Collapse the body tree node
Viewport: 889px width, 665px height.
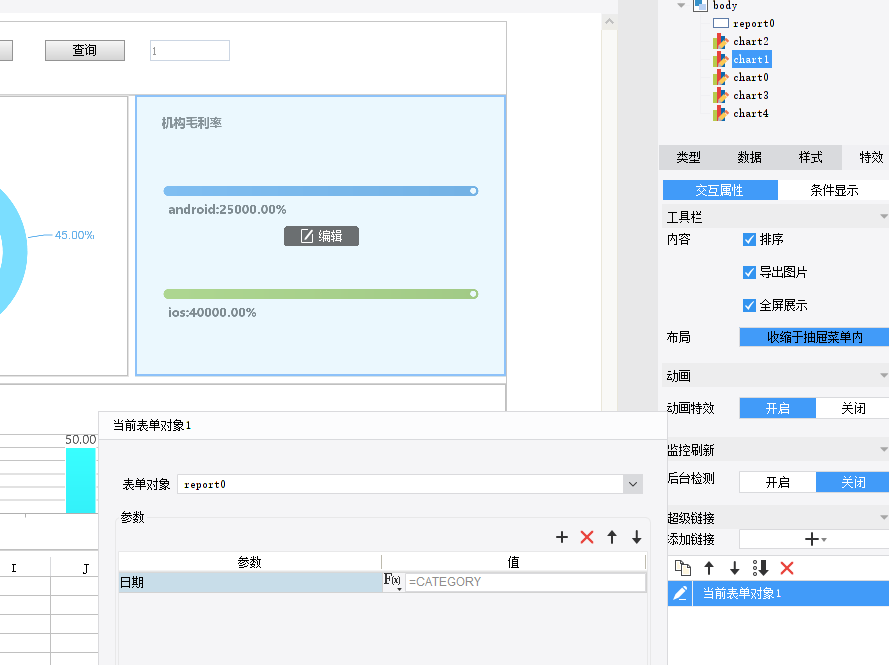(x=681, y=5)
